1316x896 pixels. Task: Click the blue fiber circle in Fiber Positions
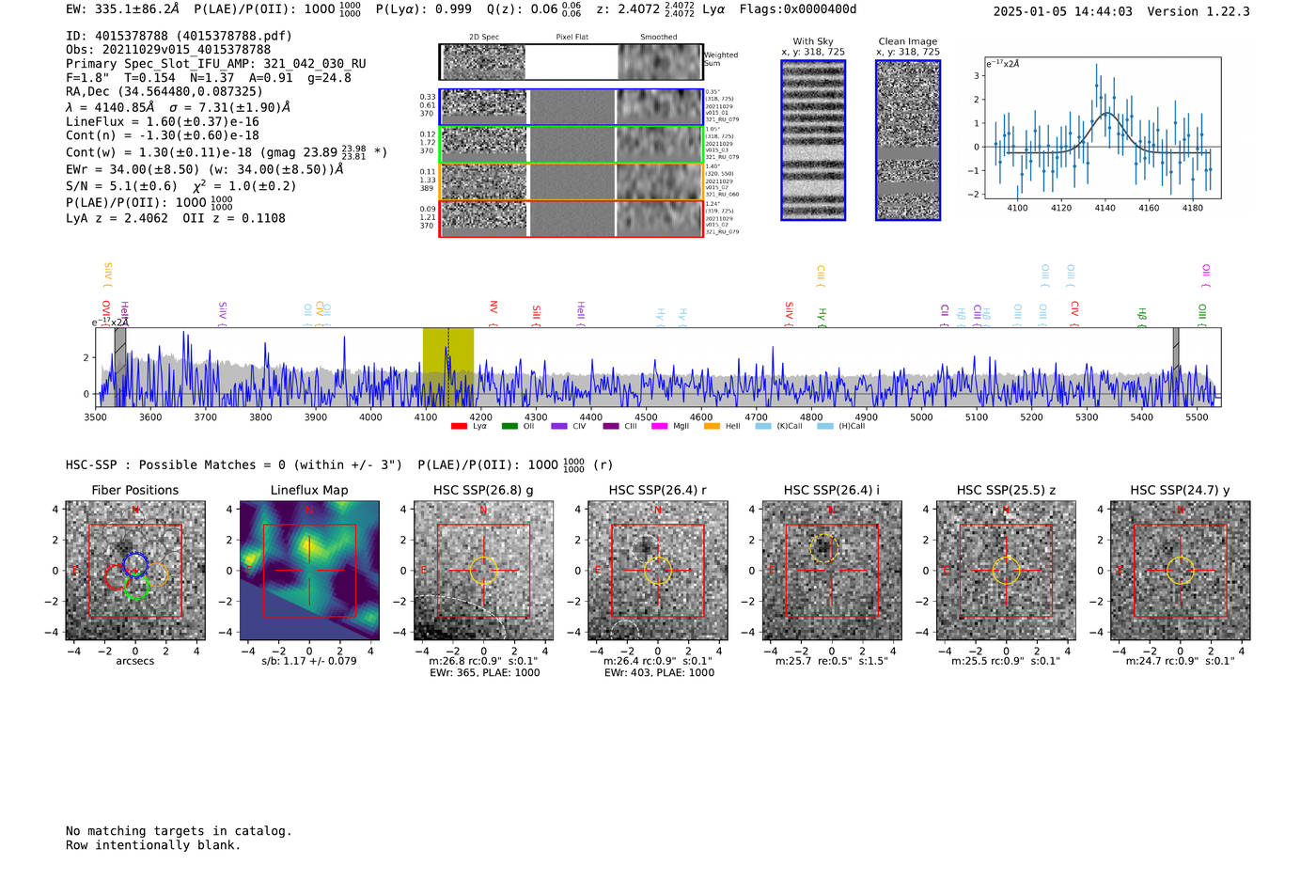pyautogui.click(x=135, y=564)
